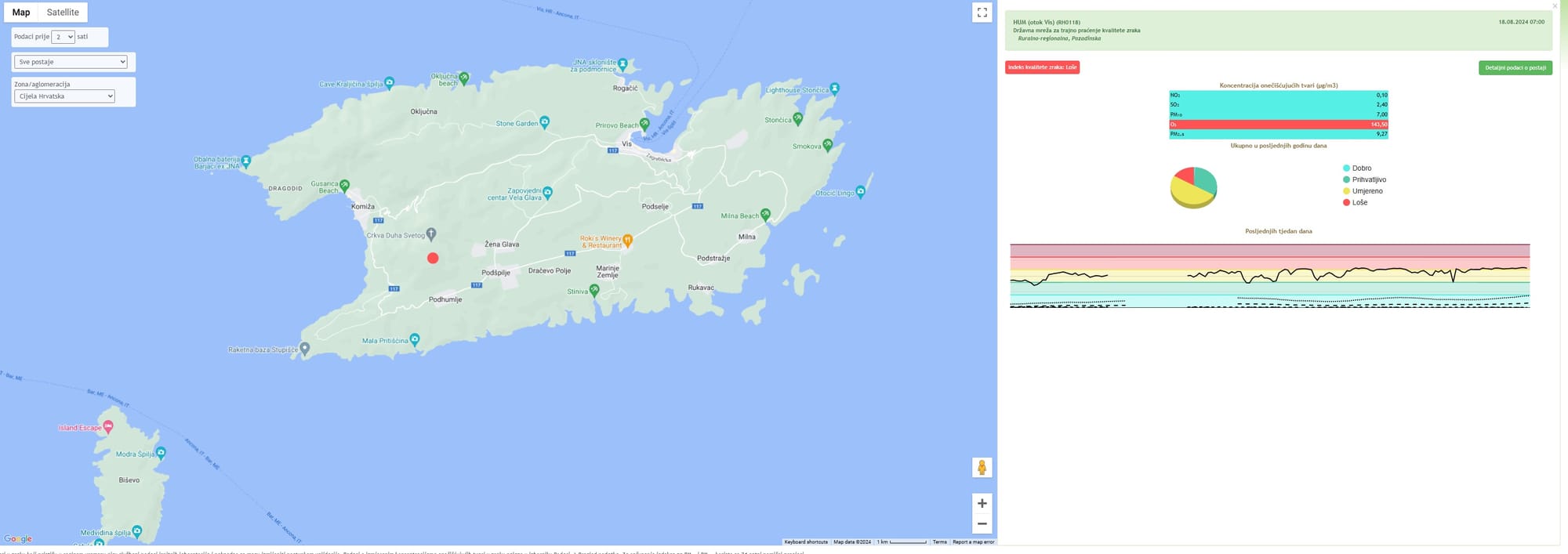The height and width of the screenshot is (554, 1568).
Task: Zoom in on the map
Action: click(982, 503)
